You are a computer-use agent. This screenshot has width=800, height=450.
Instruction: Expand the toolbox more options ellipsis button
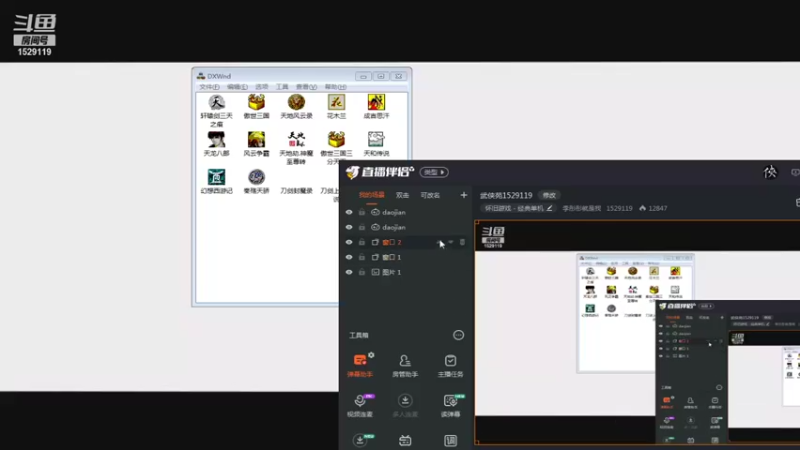tap(458, 335)
